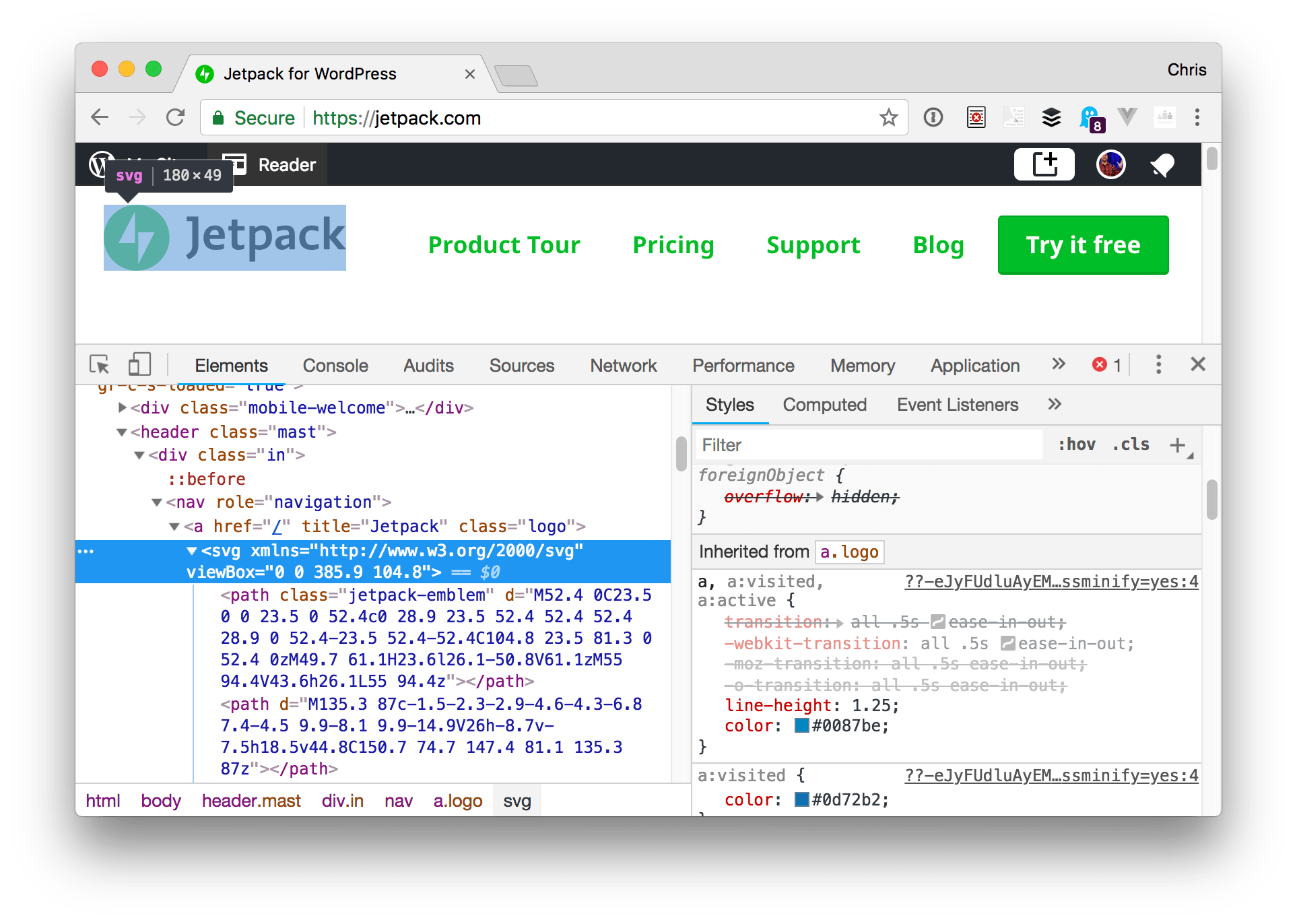Toggle the .cls class editor
Viewport: 1297px width, 924px height.
pos(1130,444)
